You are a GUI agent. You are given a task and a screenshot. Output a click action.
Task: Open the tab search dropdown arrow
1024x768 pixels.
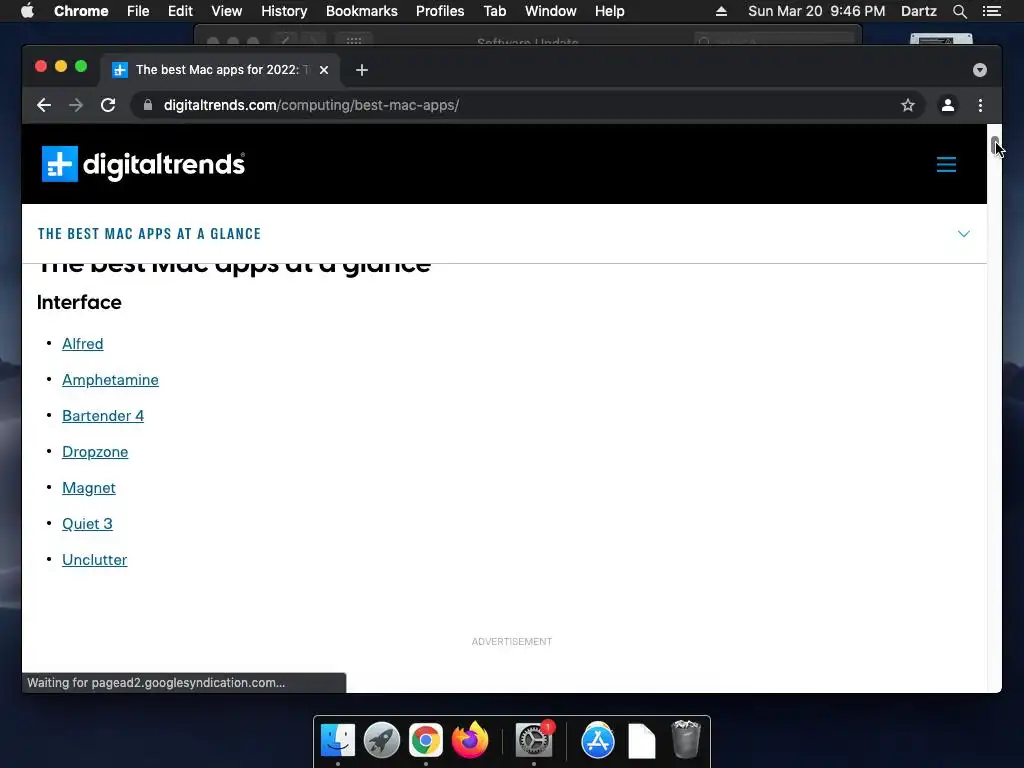pos(980,70)
